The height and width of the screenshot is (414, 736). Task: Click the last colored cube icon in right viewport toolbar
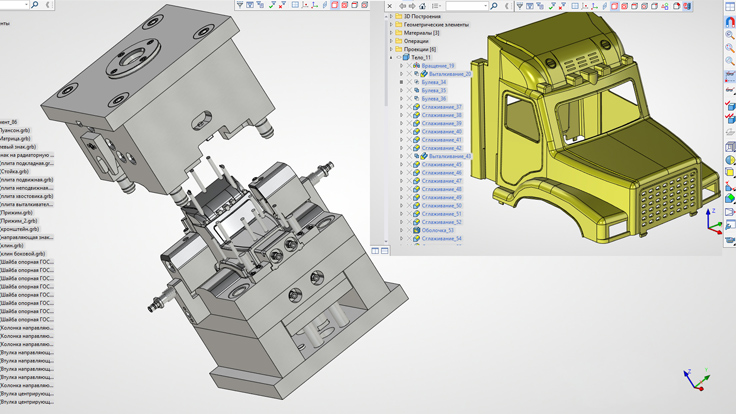coord(687,6)
